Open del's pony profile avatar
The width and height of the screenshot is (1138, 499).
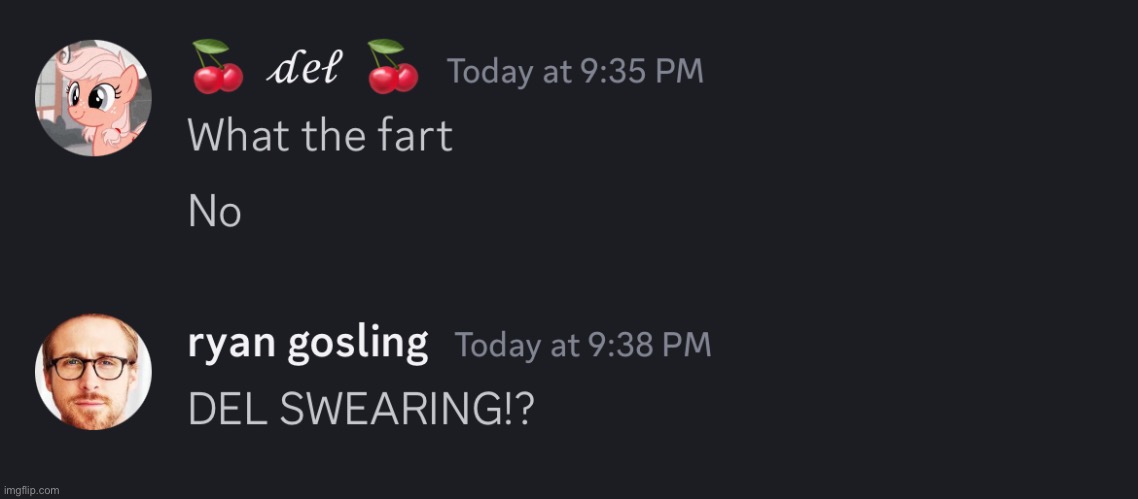(x=93, y=99)
